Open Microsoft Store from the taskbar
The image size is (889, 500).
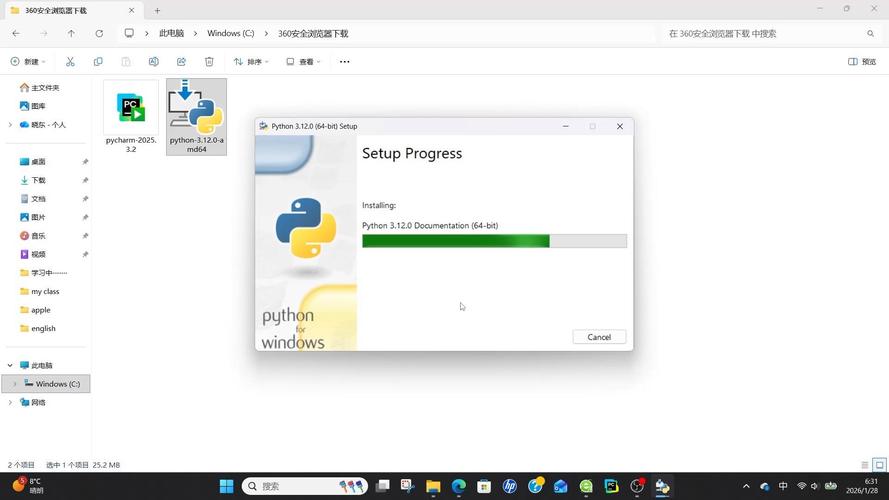point(484,486)
